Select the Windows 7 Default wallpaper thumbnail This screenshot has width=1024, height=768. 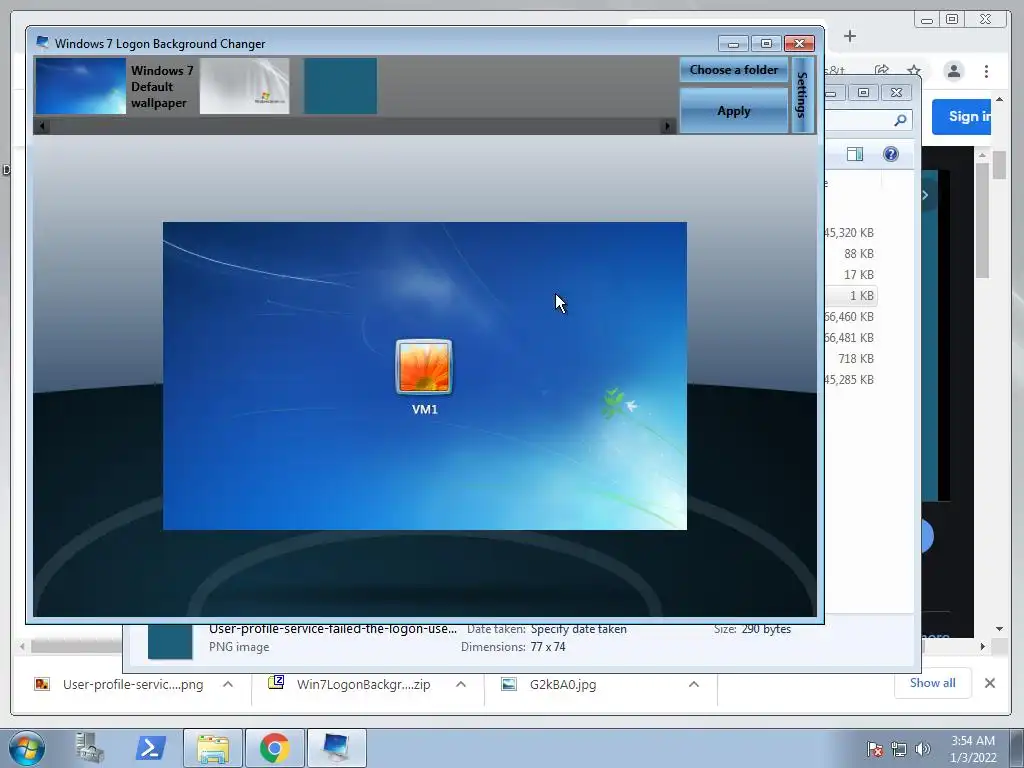tap(80, 86)
